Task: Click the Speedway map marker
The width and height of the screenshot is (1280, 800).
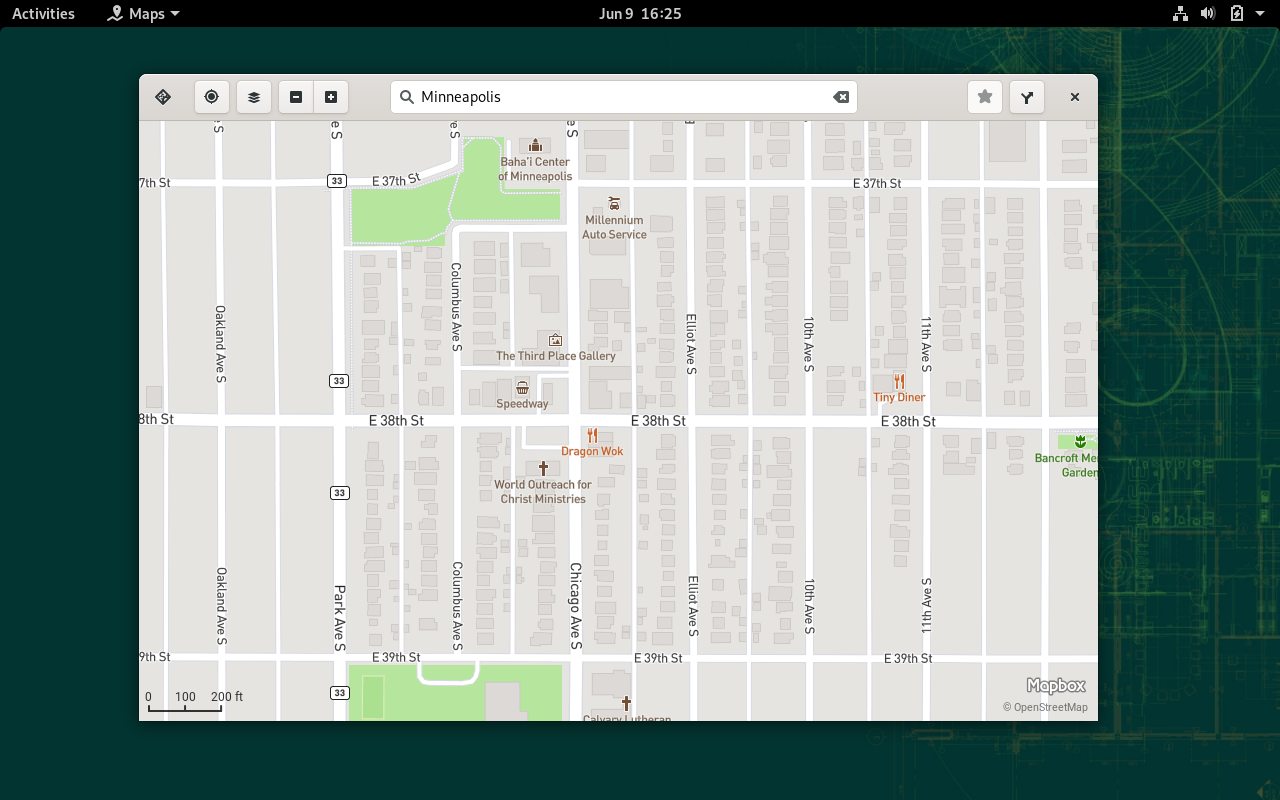Action: click(522, 388)
